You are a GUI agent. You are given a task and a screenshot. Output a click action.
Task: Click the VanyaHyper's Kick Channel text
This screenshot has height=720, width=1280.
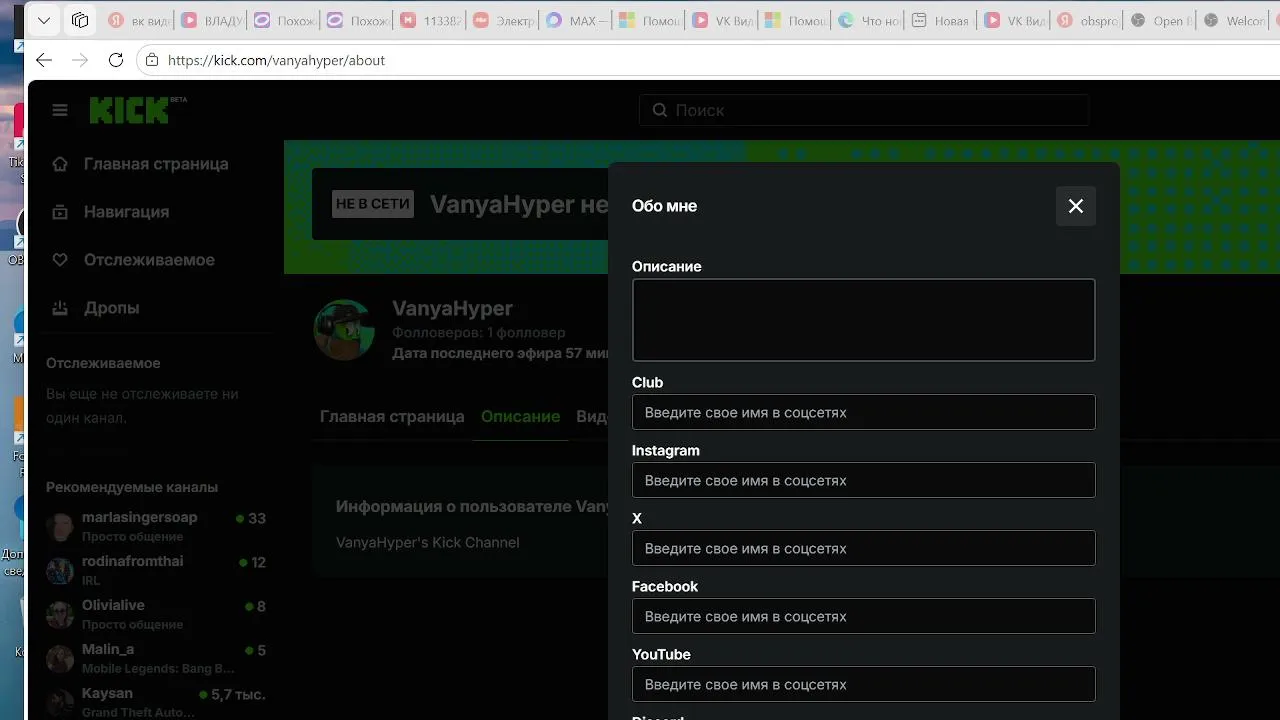coord(428,542)
